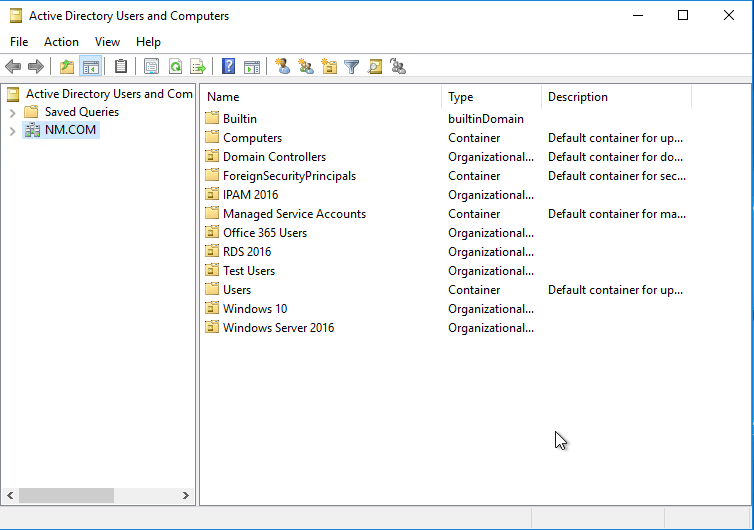Sort by the Description column header
Viewport: 754px width, 530px height.
616,97
